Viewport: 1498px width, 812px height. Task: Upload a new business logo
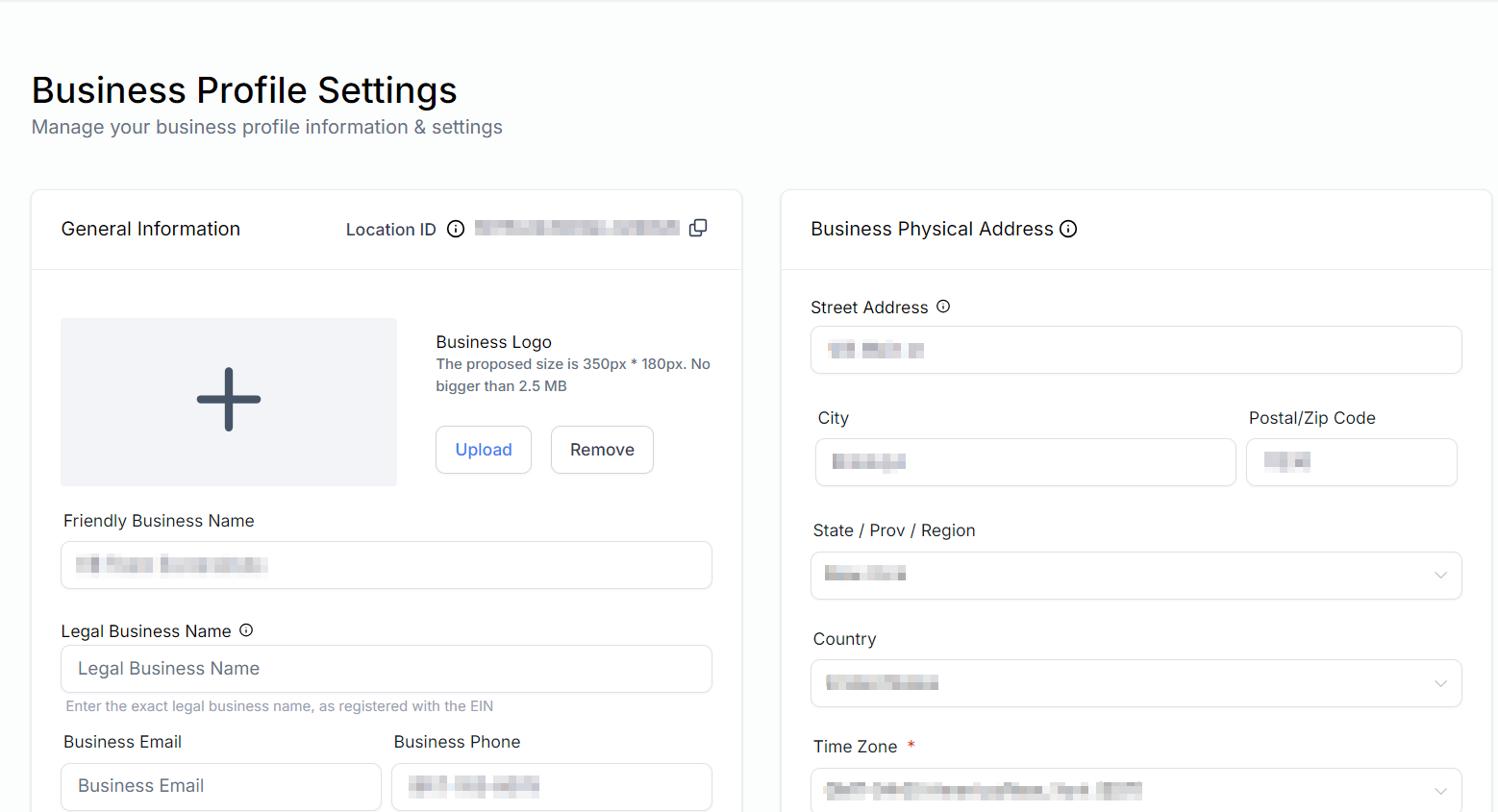tap(484, 449)
